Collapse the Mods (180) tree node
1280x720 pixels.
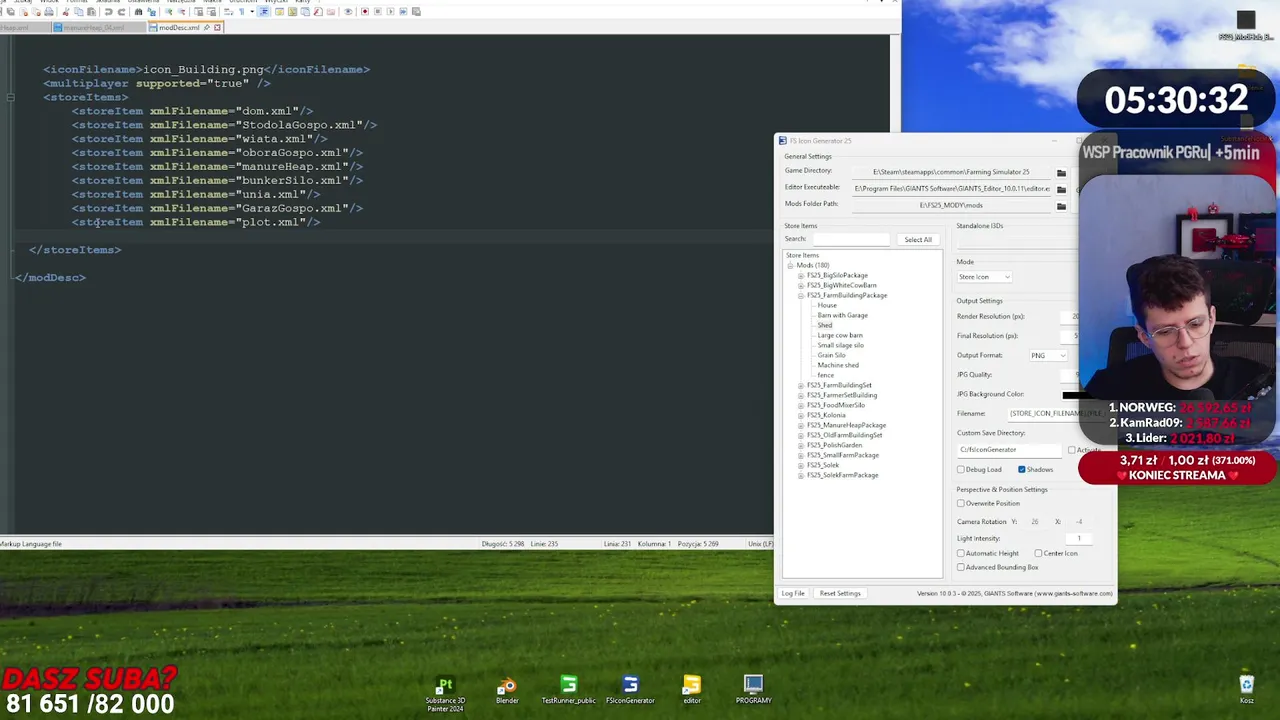[x=790, y=265]
